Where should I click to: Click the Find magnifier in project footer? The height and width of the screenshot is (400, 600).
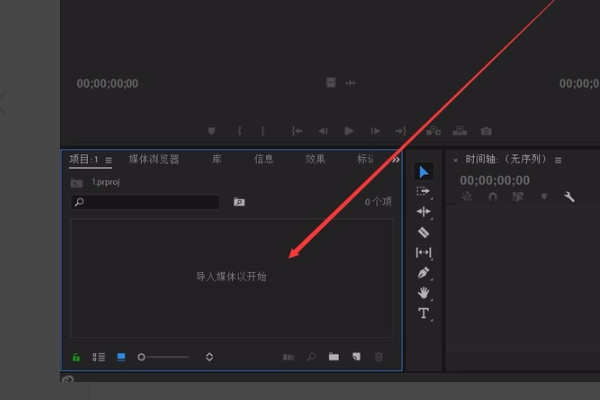[311, 357]
